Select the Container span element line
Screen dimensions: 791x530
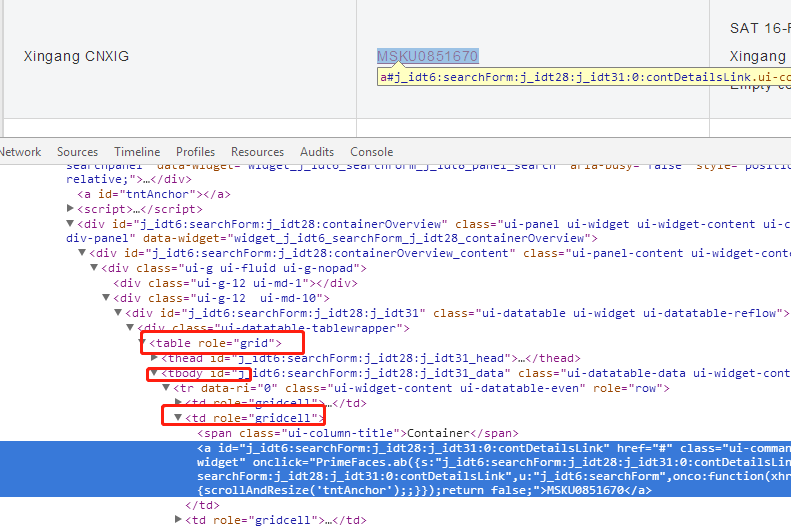pos(358,433)
